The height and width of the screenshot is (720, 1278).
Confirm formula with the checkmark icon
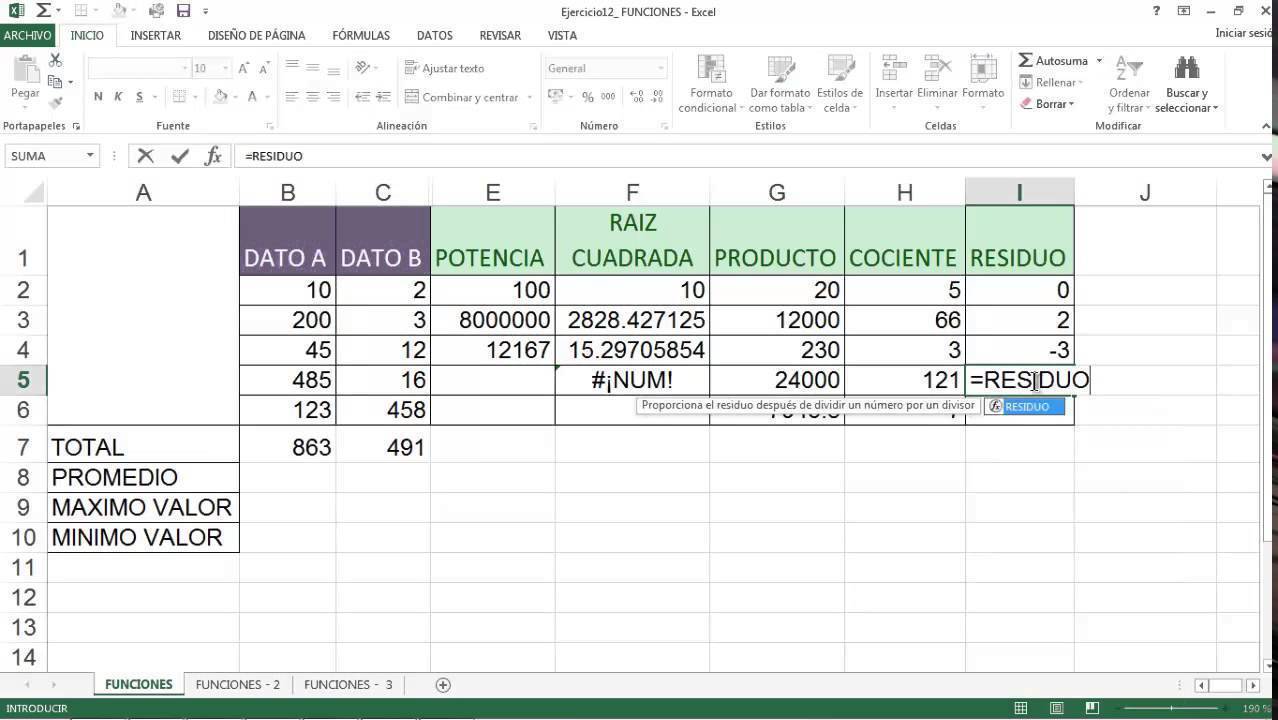click(x=180, y=156)
